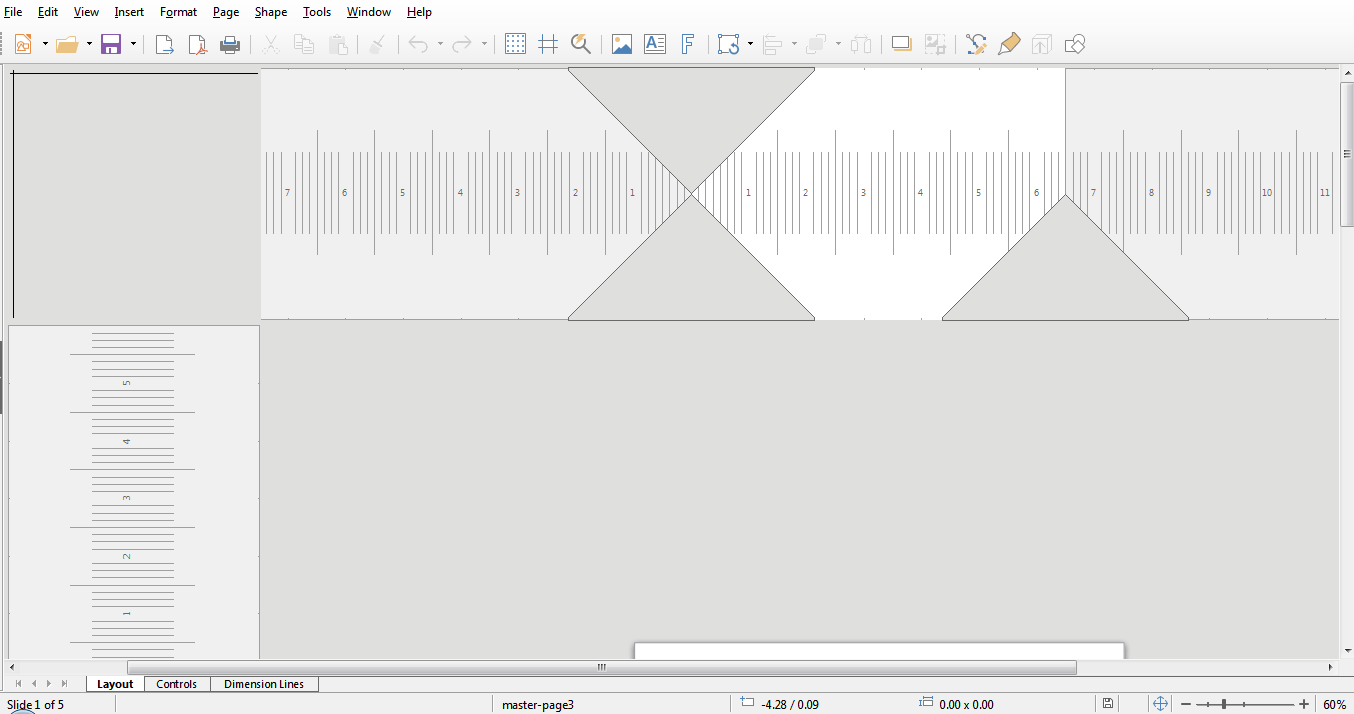Open the Zoom & Pan tool
This screenshot has height=714, width=1354.
(581, 44)
